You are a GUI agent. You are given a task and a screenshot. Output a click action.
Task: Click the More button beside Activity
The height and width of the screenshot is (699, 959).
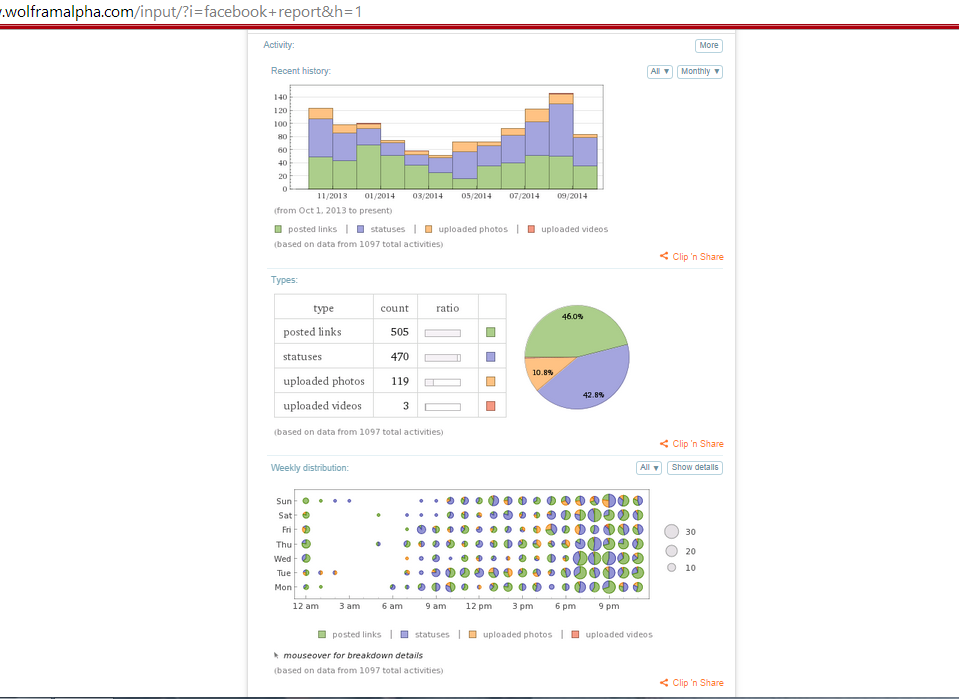pos(708,45)
